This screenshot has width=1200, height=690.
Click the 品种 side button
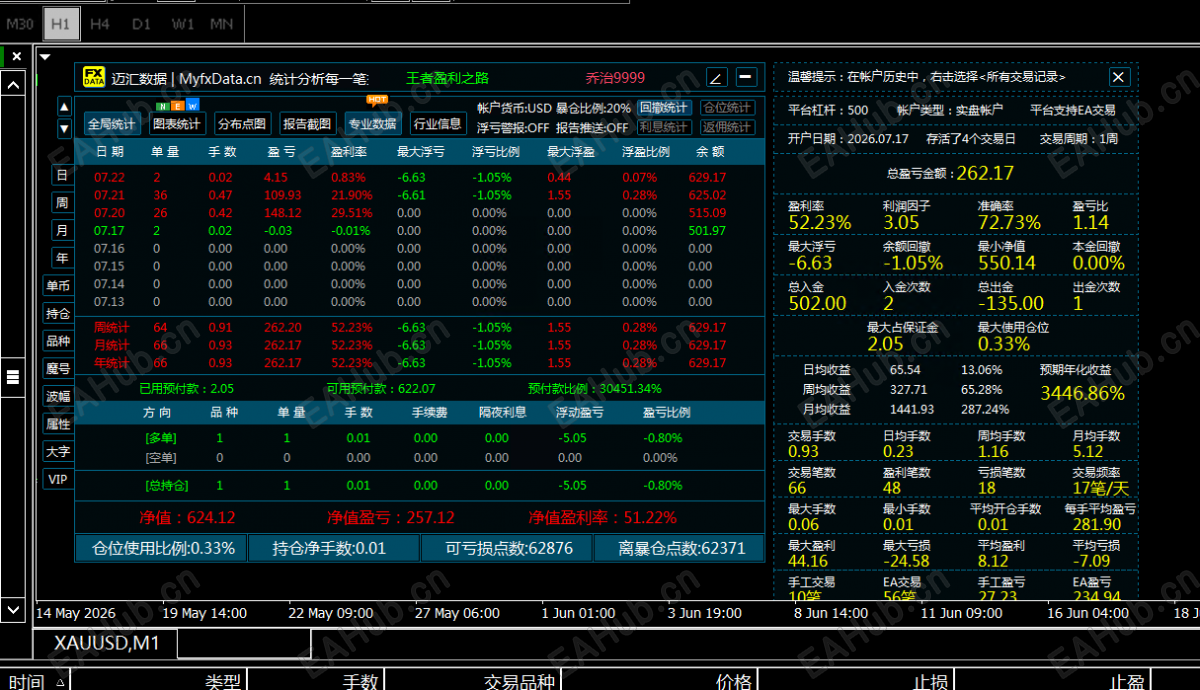pyautogui.click(x=59, y=341)
